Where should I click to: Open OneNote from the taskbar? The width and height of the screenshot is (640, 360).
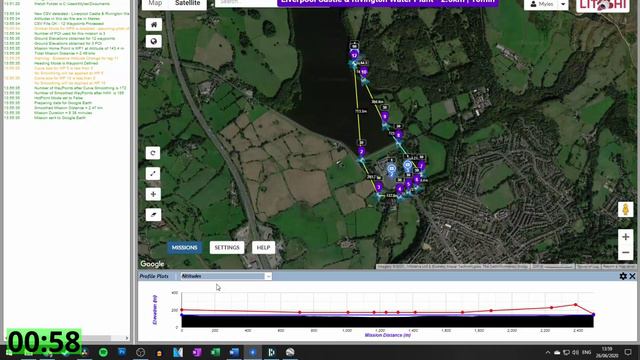tap(197, 352)
